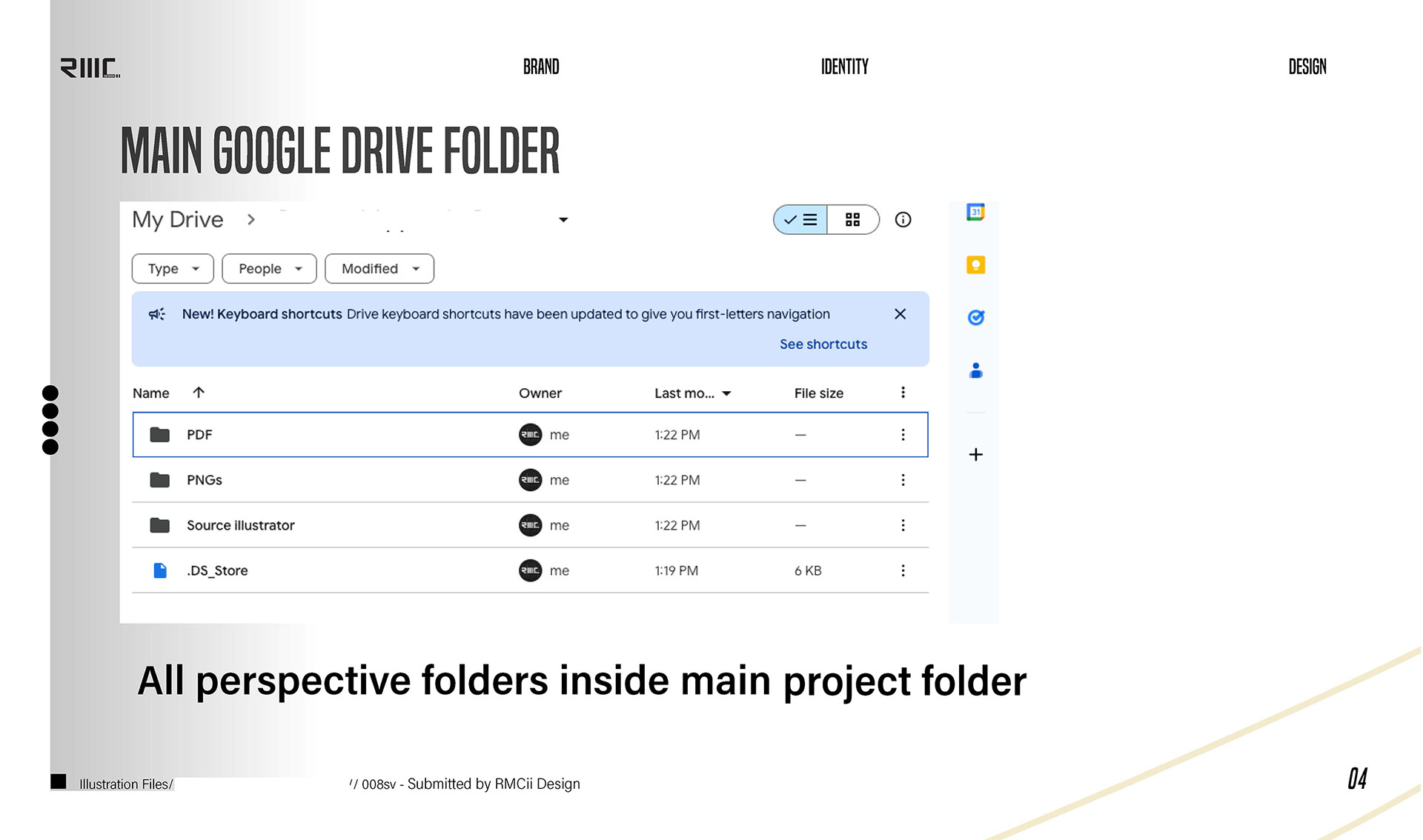The image size is (1423, 840).
Task: Open Contacts side panel icon
Action: tap(975, 370)
